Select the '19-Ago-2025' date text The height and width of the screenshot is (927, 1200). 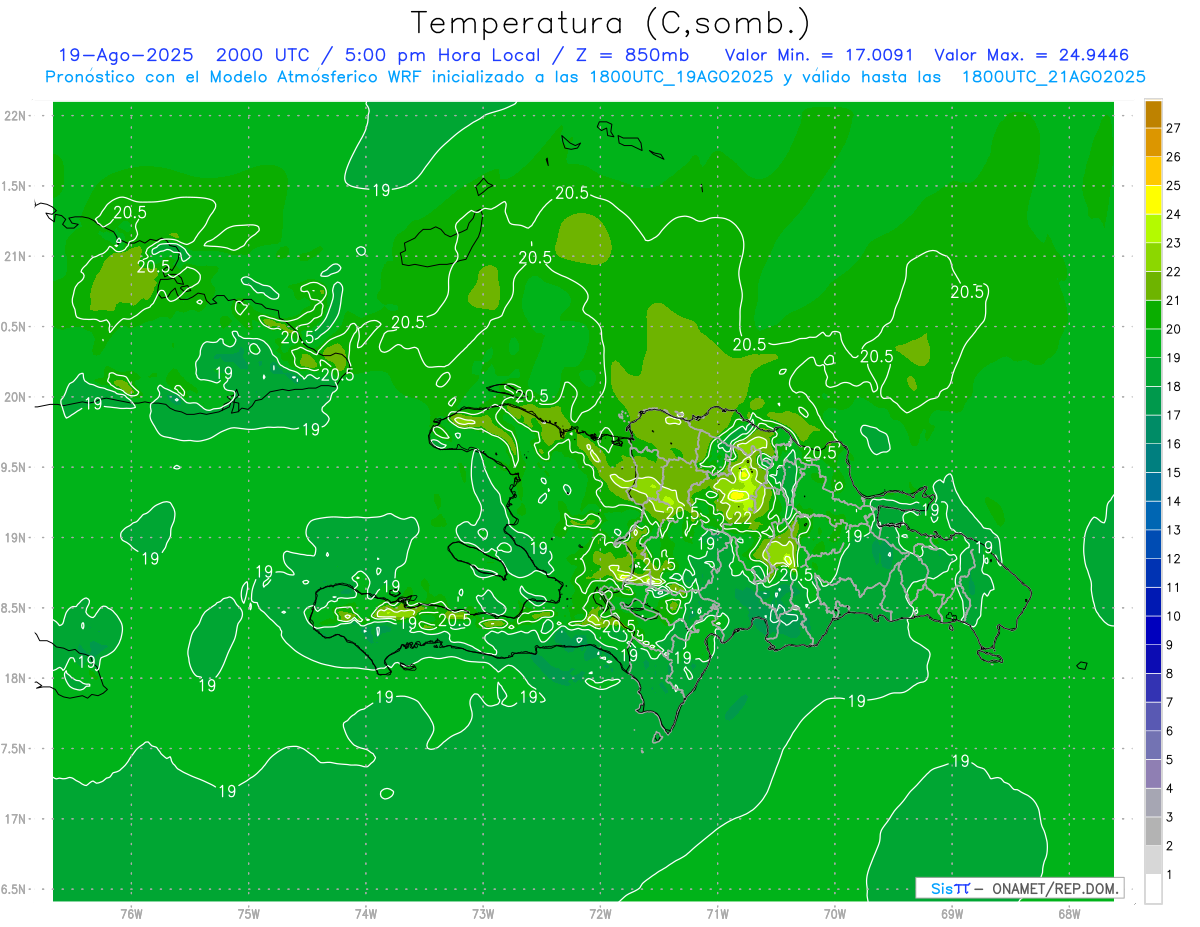click(x=127, y=56)
